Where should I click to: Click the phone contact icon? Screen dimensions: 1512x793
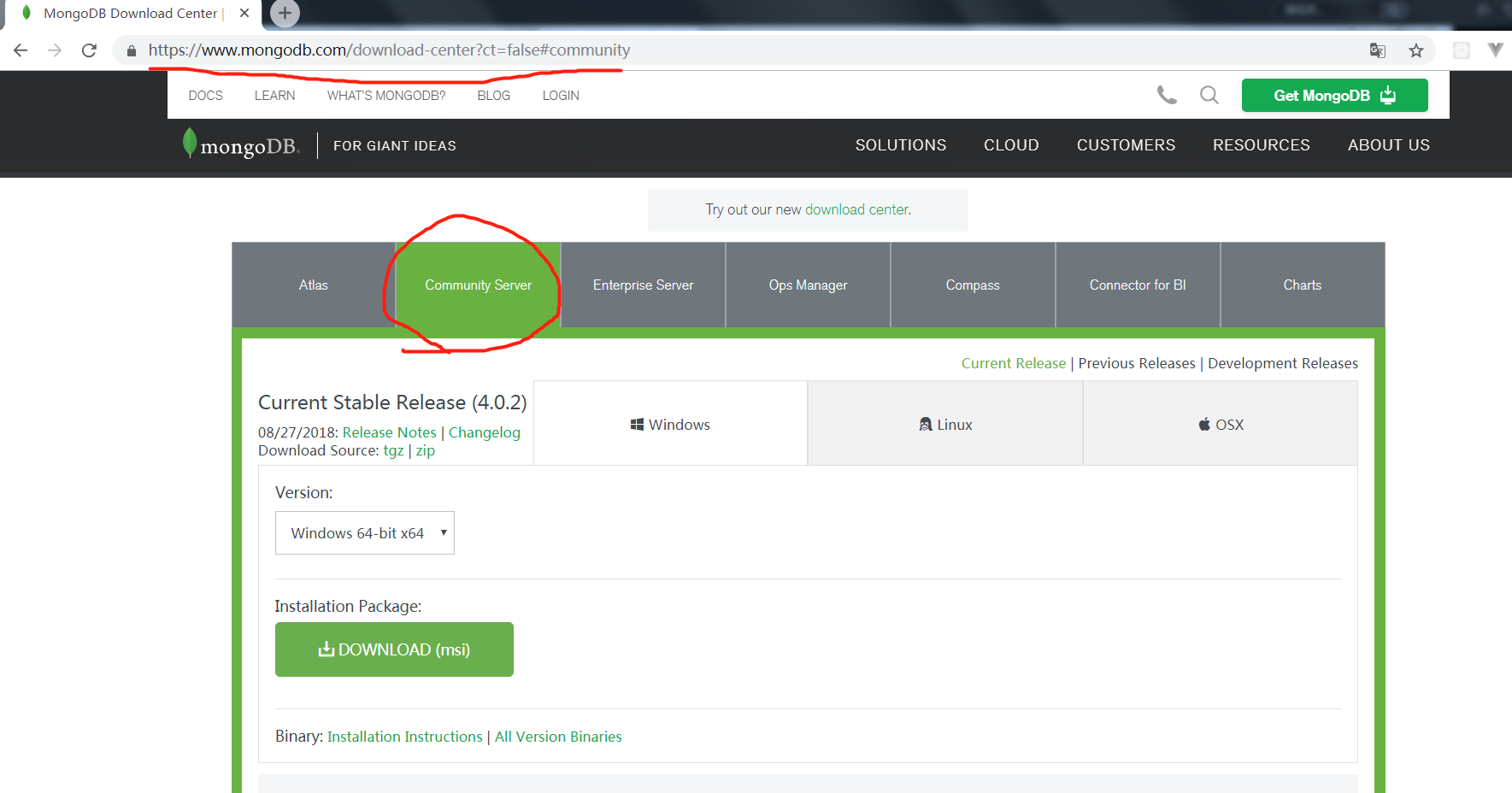pyautogui.click(x=1167, y=95)
